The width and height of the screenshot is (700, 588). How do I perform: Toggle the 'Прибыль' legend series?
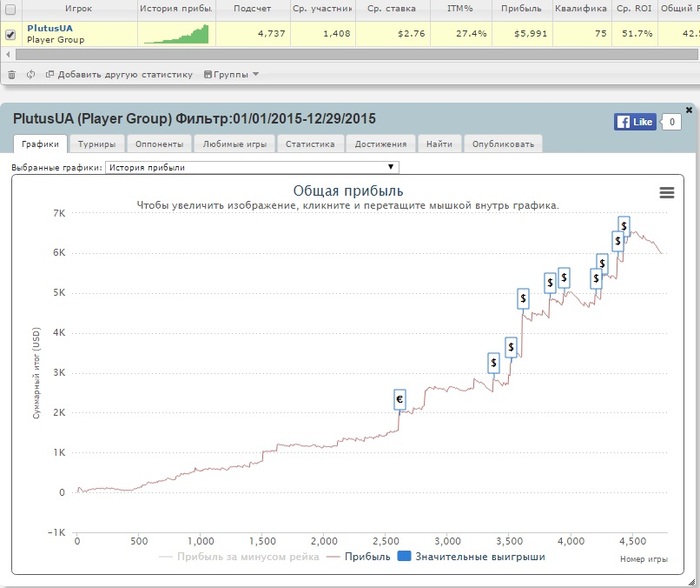coord(359,557)
